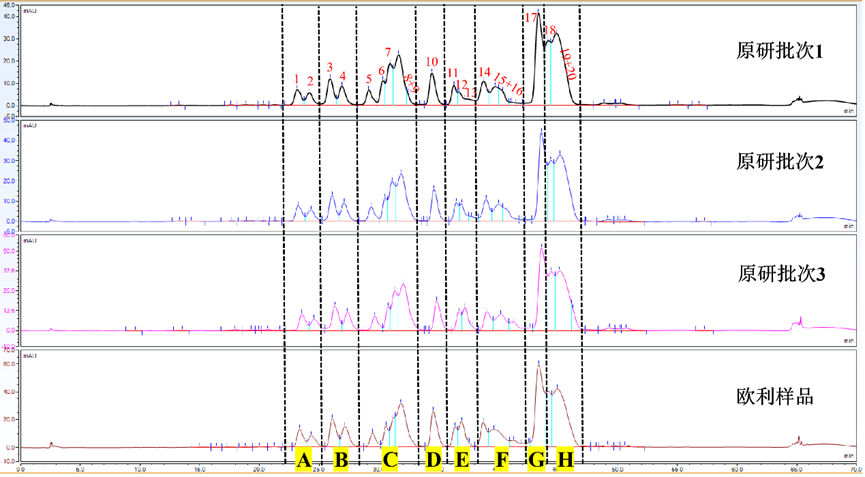
Task: Click the yellow label E
Action: (x=462, y=459)
